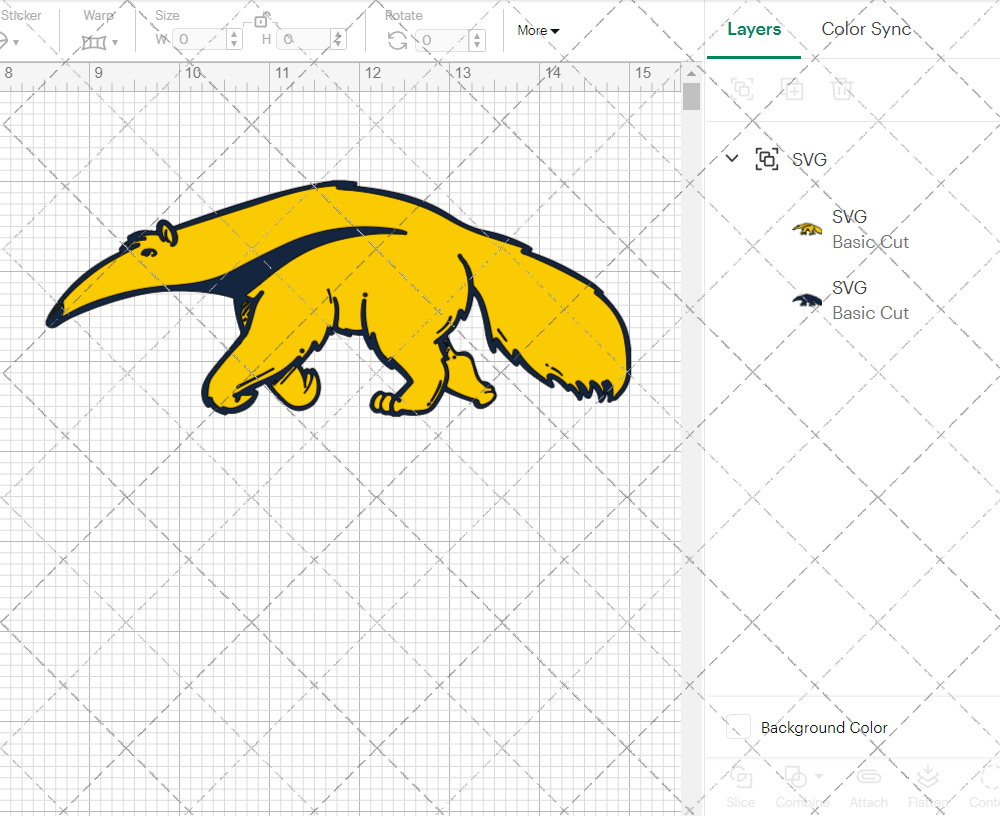This screenshot has height=816, width=1000.
Task: Select the Flatten tool
Action: click(927, 787)
